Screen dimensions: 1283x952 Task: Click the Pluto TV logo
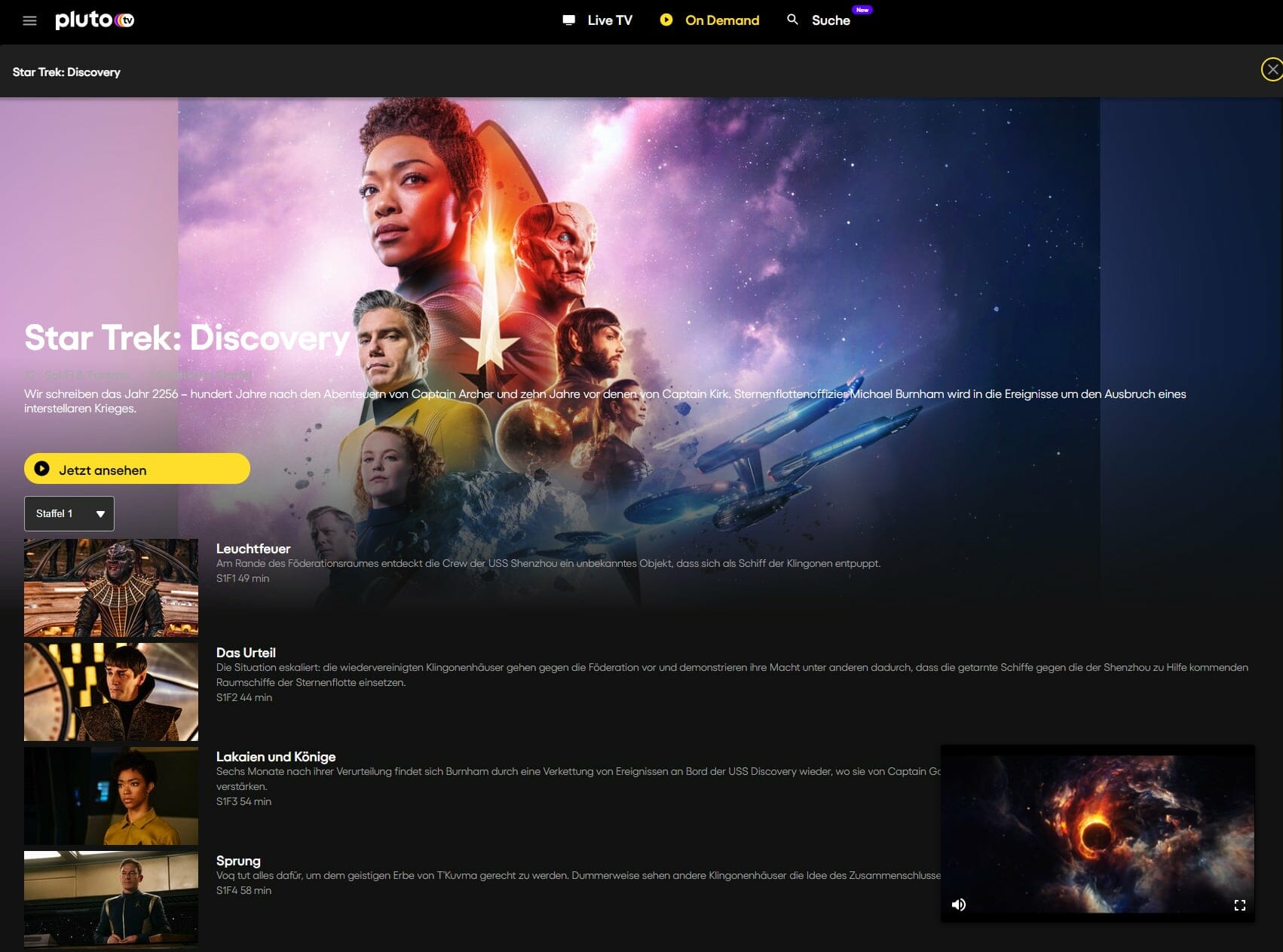tap(95, 20)
